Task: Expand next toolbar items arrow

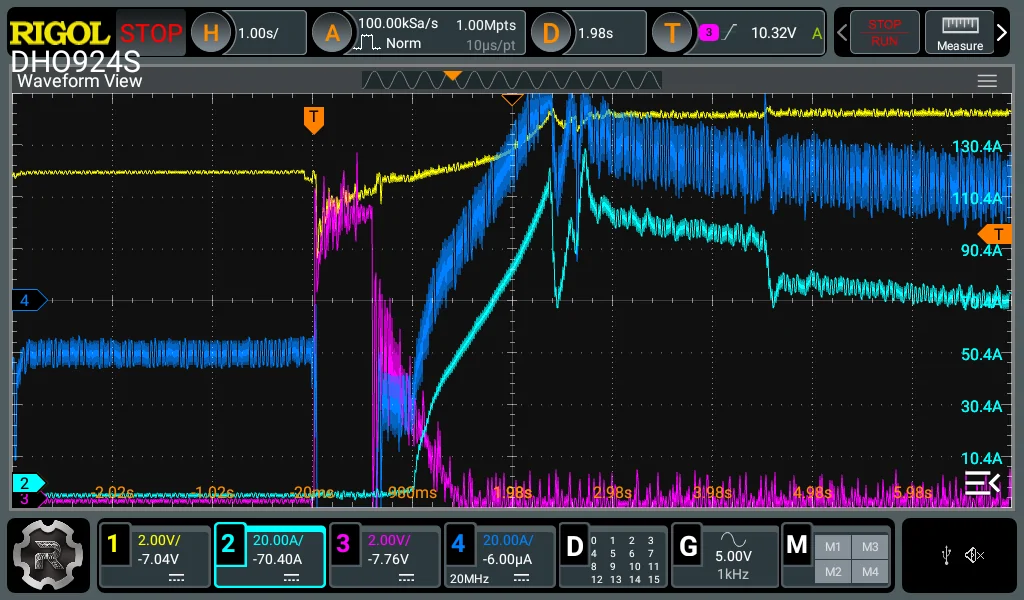Action: tap(1002, 33)
